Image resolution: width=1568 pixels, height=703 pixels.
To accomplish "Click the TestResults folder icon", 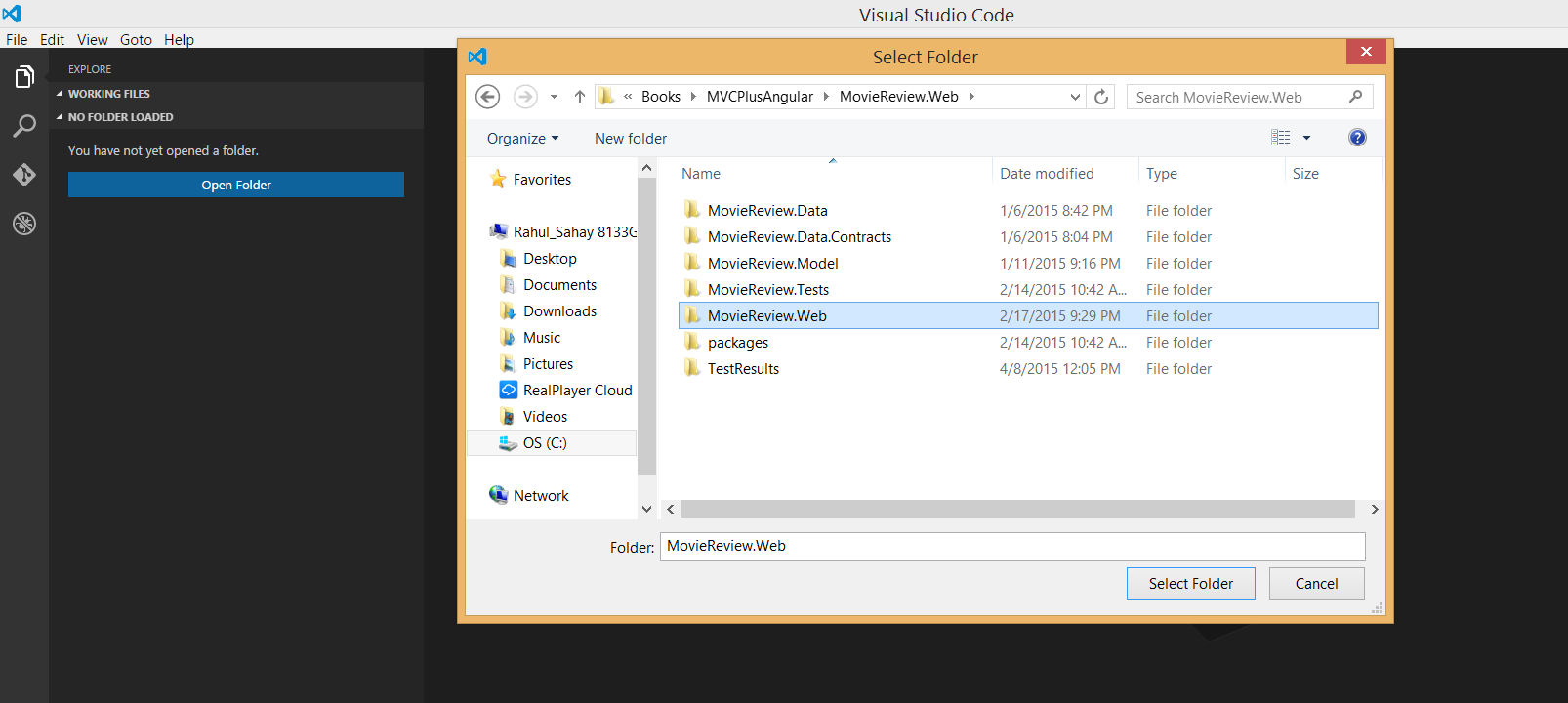I will (x=692, y=368).
